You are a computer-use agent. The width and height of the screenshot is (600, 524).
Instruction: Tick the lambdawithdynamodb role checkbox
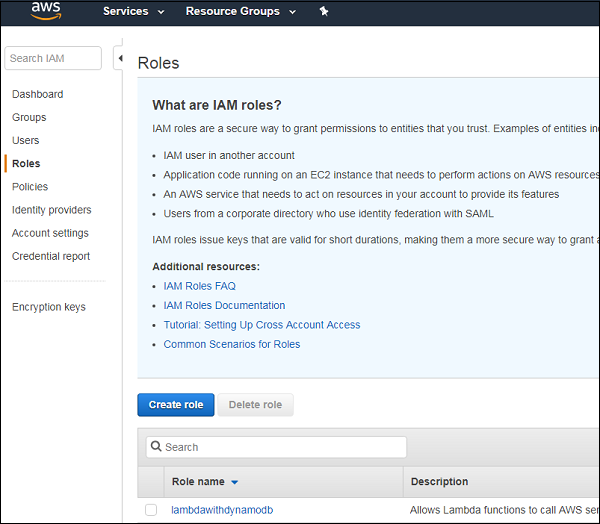151,510
